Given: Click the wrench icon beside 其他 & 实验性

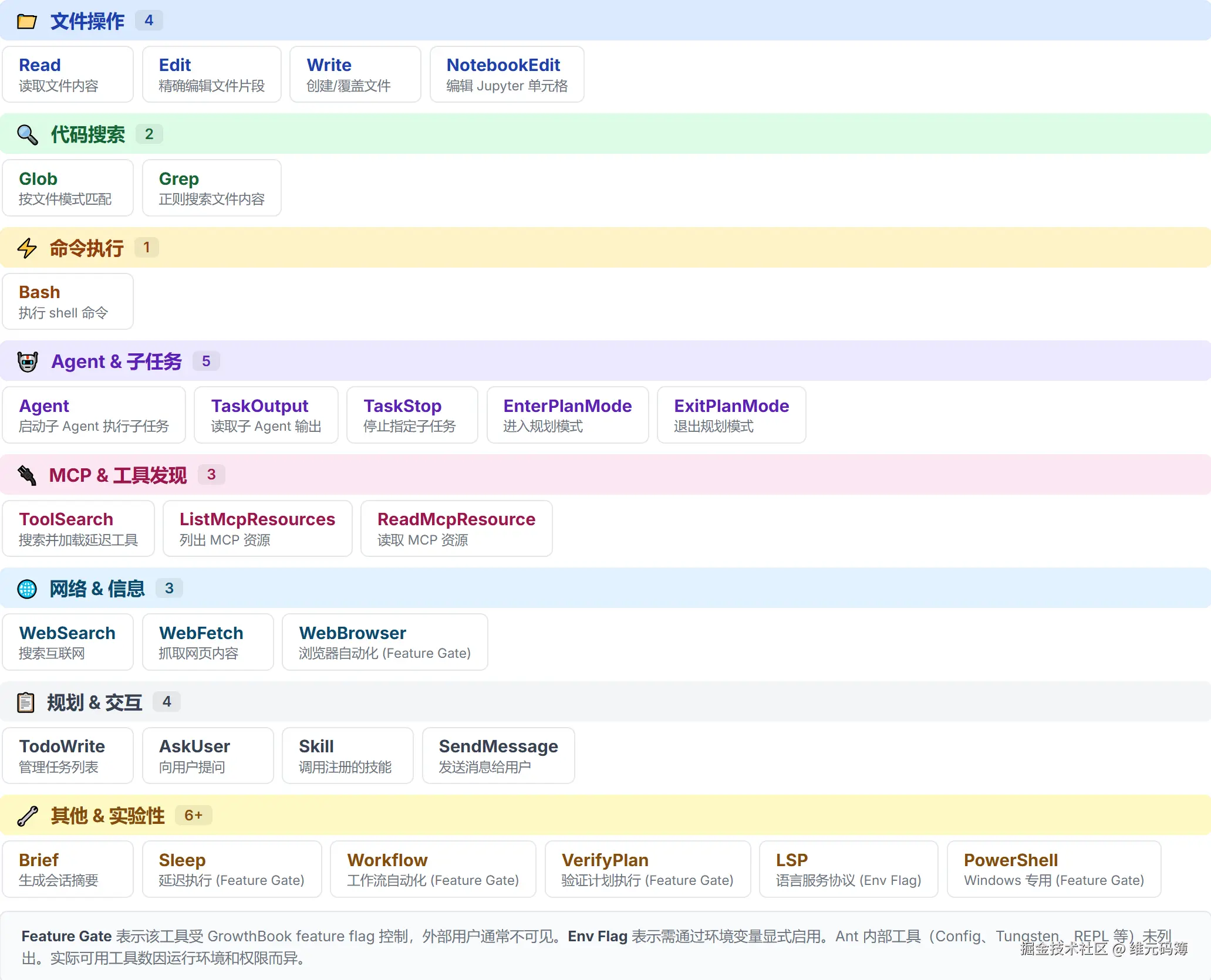Looking at the screenshot, I should tap(27, 816).
